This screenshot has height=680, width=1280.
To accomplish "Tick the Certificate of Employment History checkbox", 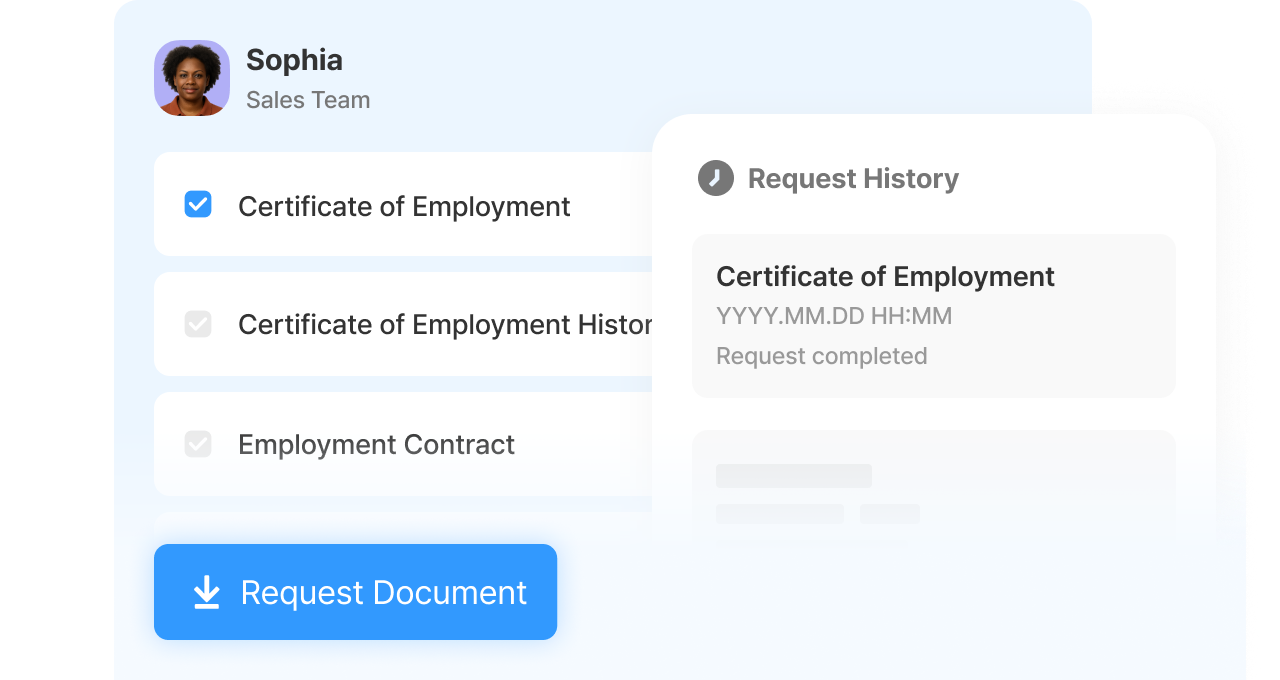I will 198,324.
